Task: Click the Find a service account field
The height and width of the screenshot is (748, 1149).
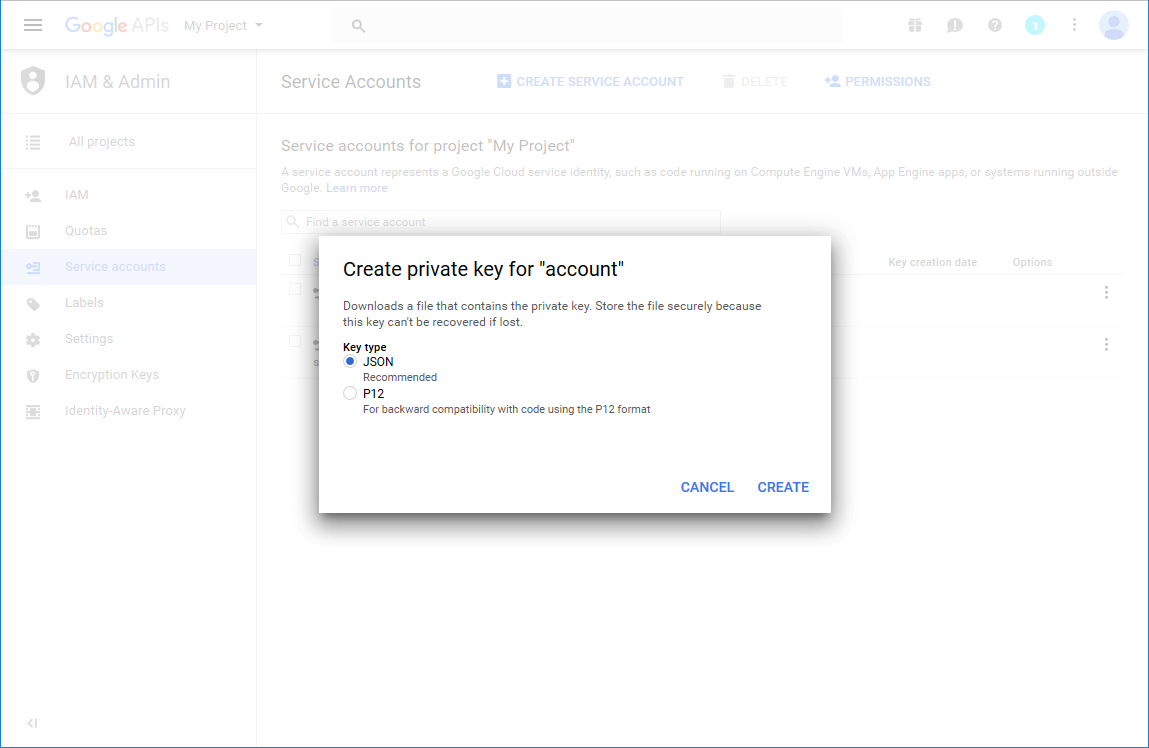Action: [505, 222]
